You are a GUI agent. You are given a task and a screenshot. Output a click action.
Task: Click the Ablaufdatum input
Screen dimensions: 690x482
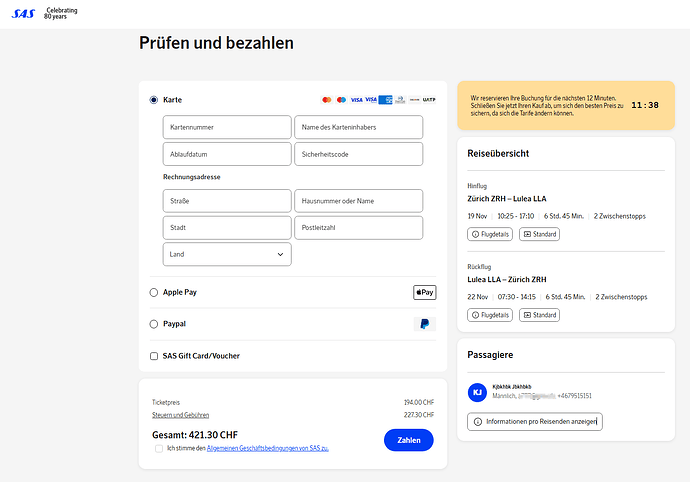pyautogui.click(x=227, y=154)
